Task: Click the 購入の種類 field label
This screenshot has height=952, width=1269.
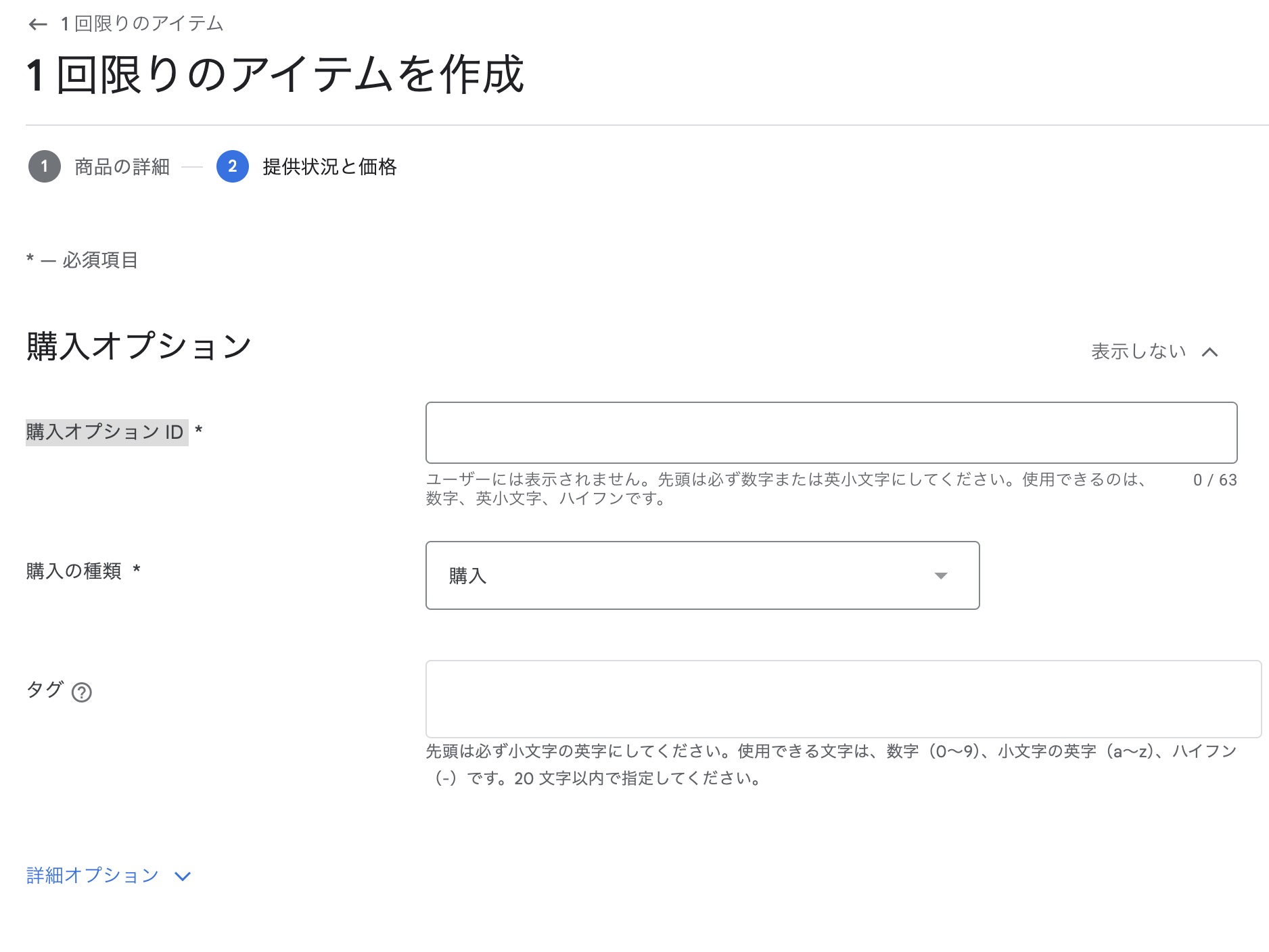Action: pyautogui.click(x=74, y=571)
